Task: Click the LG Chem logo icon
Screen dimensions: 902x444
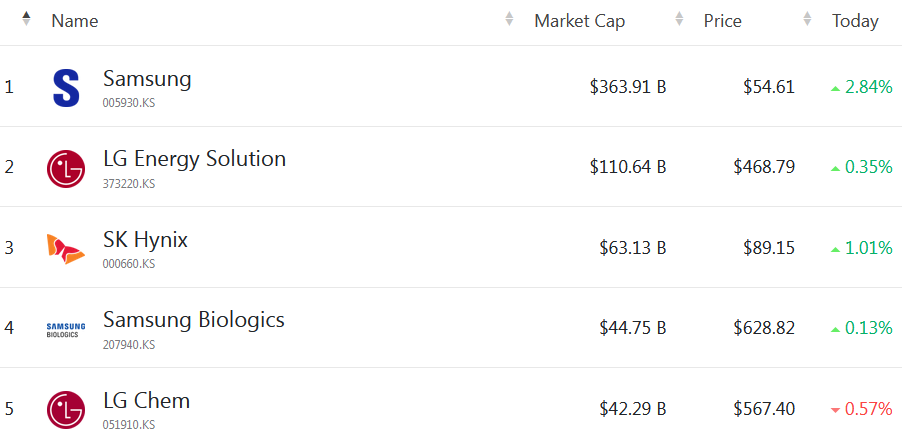Action: point(66,409)
